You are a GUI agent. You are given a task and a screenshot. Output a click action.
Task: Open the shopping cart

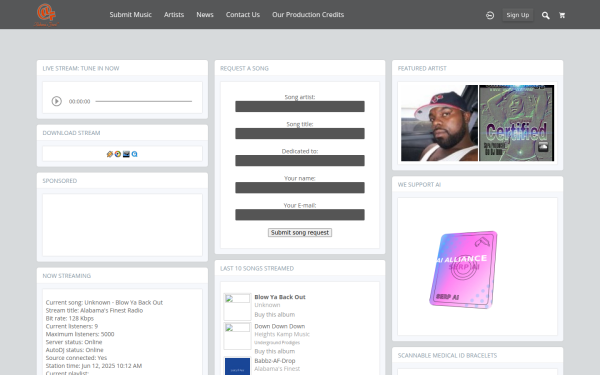(x=562, y=15)
